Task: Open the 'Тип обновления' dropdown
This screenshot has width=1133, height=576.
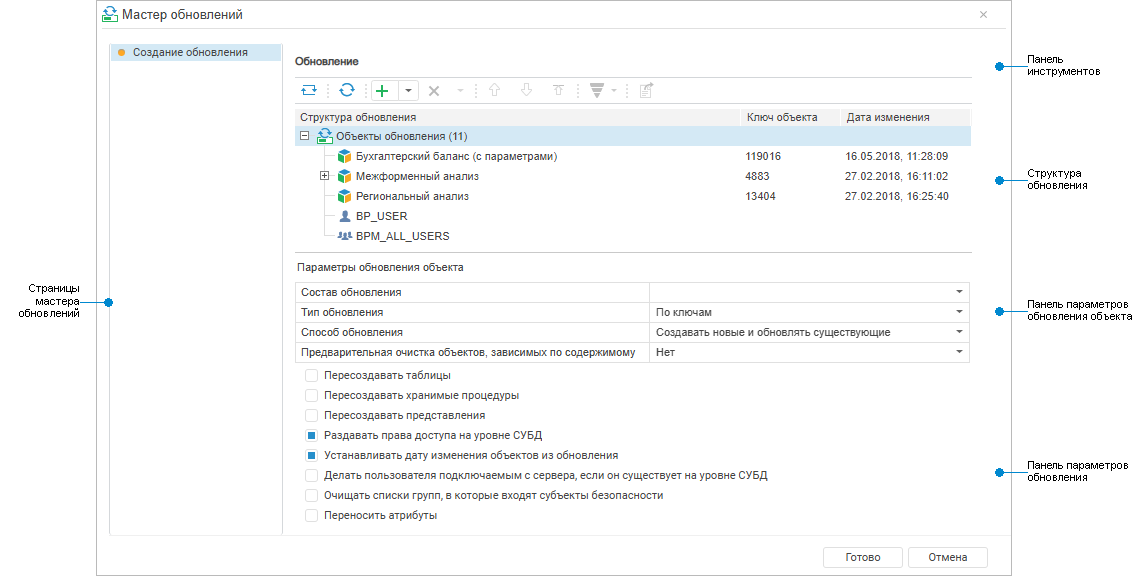Action: [959, 312]
